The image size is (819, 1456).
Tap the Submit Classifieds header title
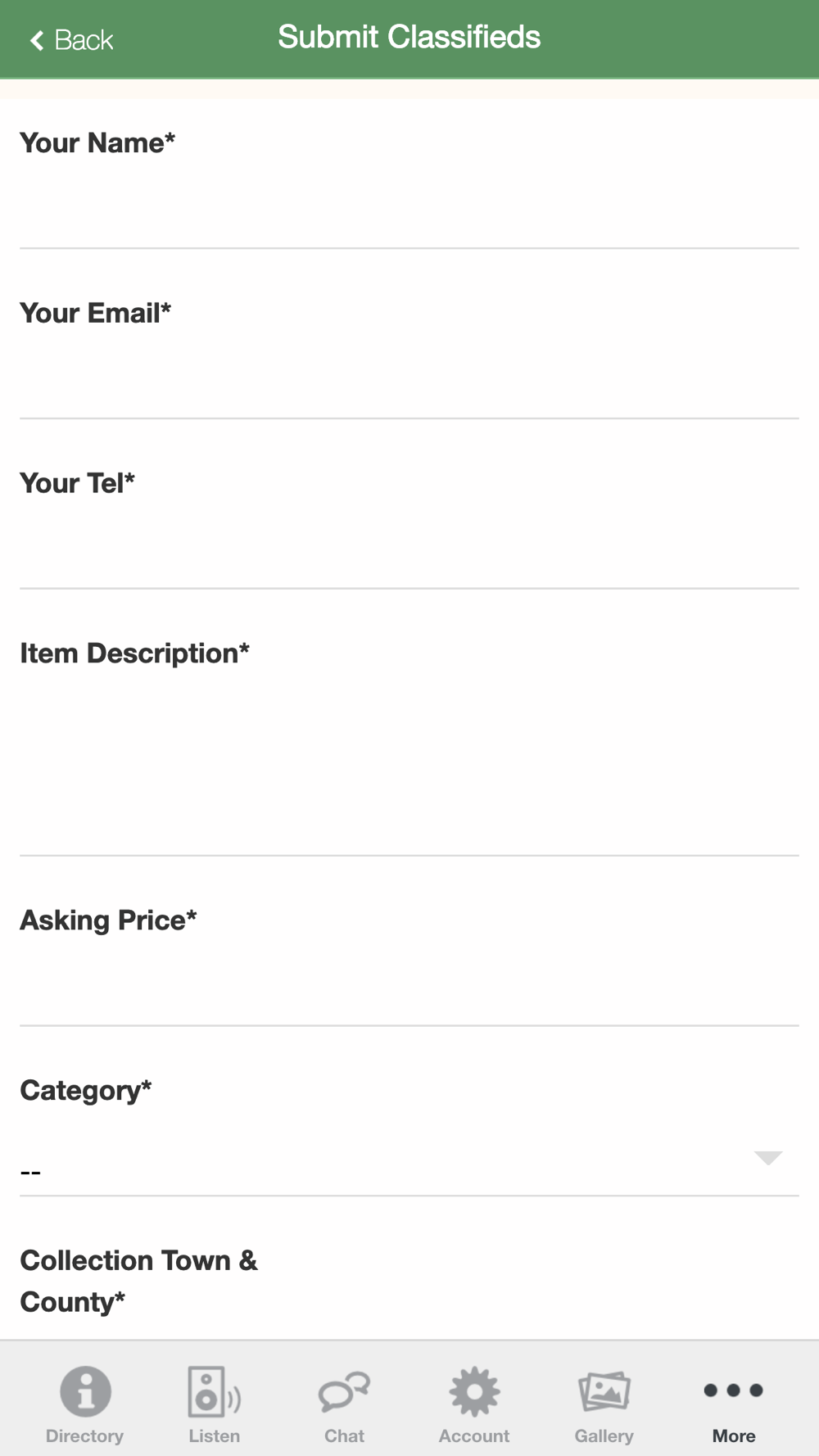409,37
